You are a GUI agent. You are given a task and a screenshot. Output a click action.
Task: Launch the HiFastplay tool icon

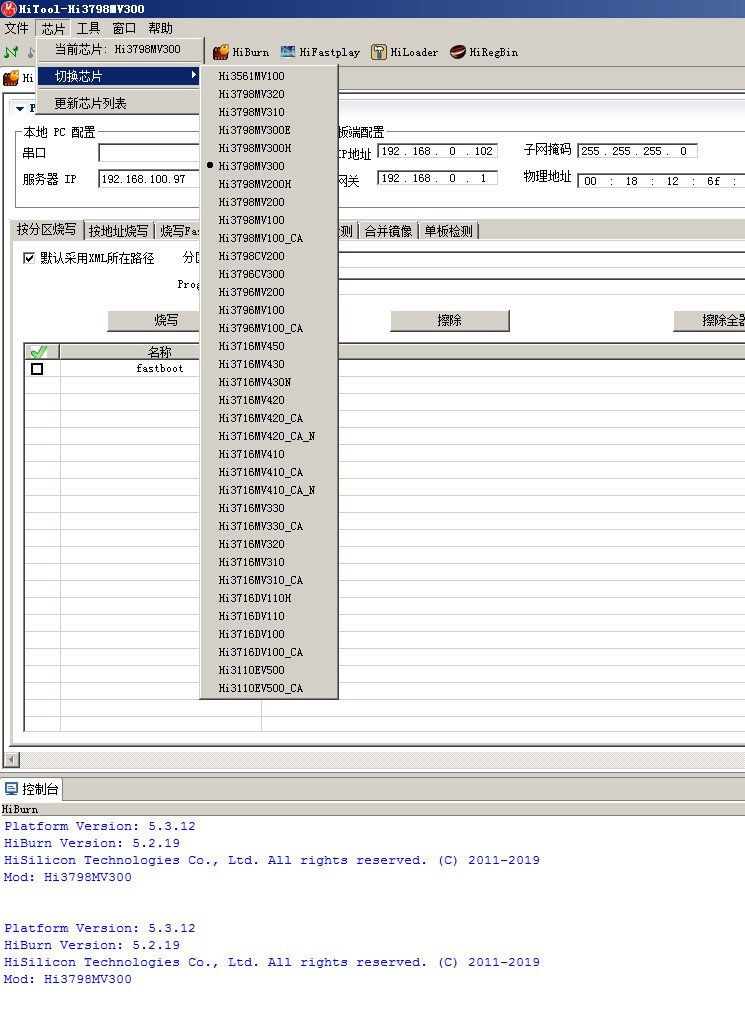(288, 52)
